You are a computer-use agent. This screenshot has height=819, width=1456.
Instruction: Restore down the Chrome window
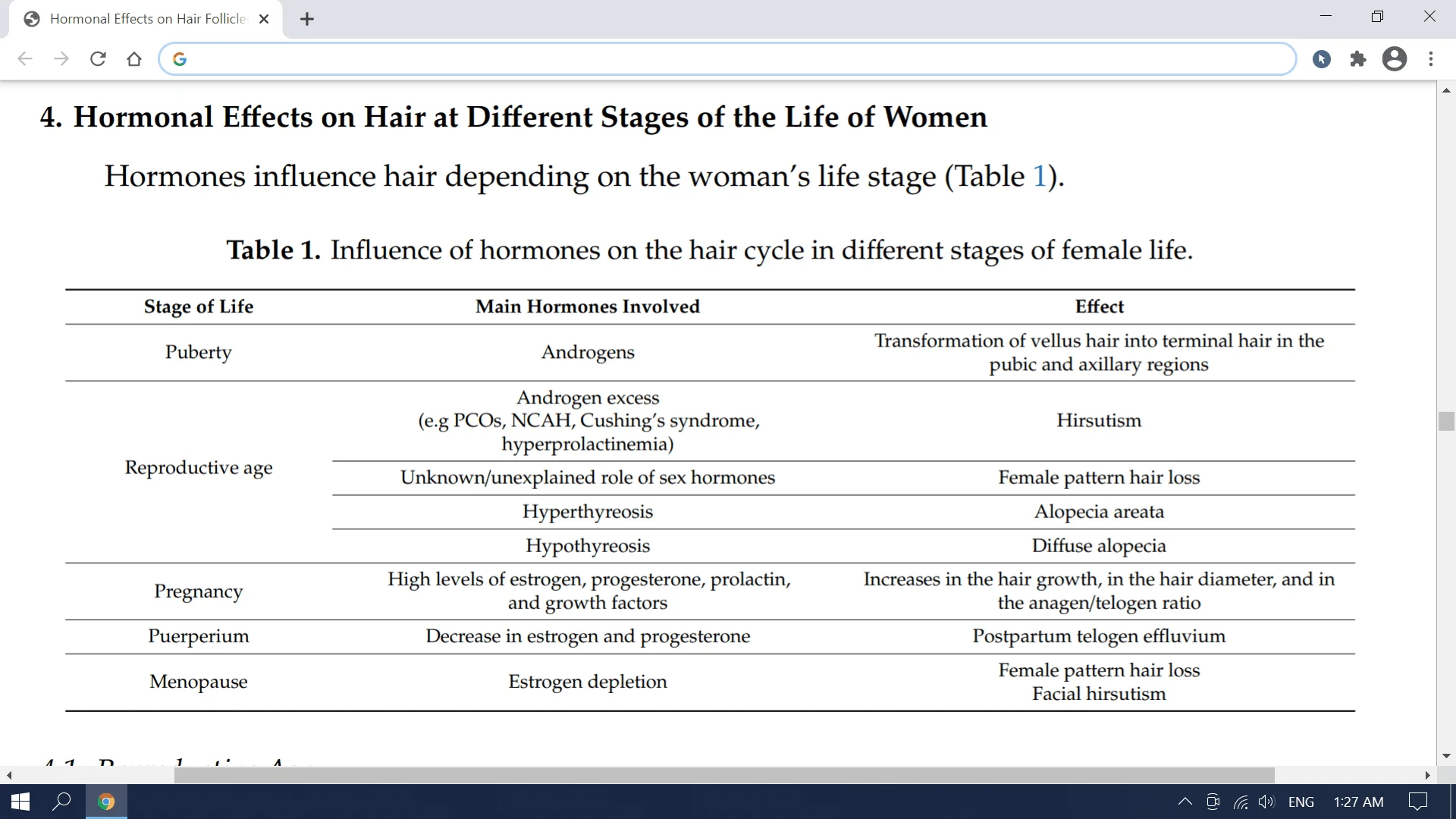[x=1377, y=16]
